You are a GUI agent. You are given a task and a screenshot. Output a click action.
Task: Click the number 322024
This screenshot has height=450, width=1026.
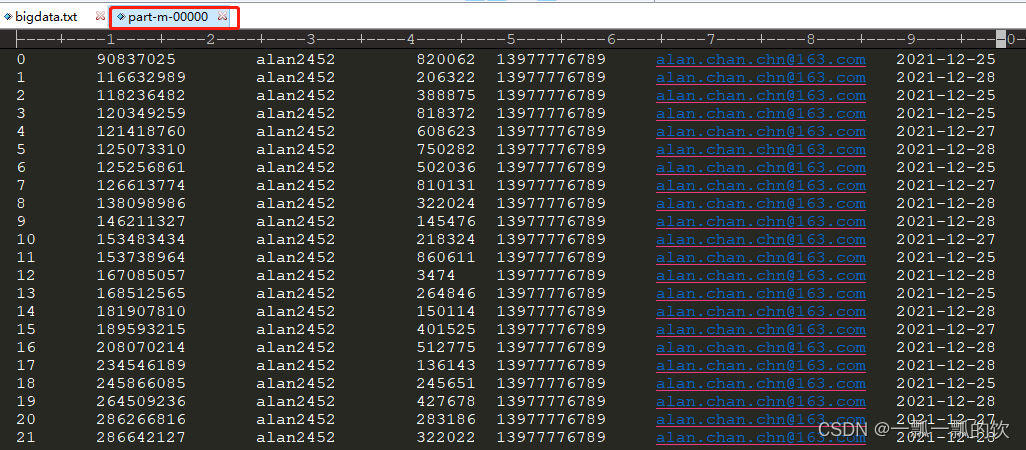pyautogui.click(x=446, y=203)
